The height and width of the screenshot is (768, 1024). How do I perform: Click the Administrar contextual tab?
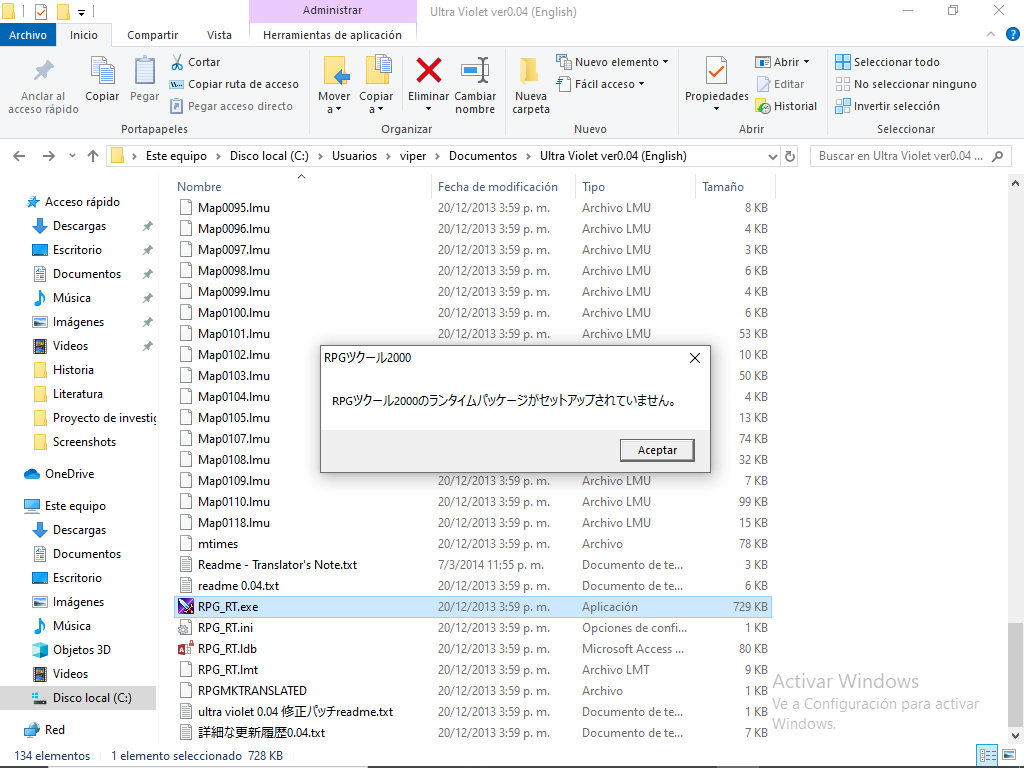click(332, 10)
